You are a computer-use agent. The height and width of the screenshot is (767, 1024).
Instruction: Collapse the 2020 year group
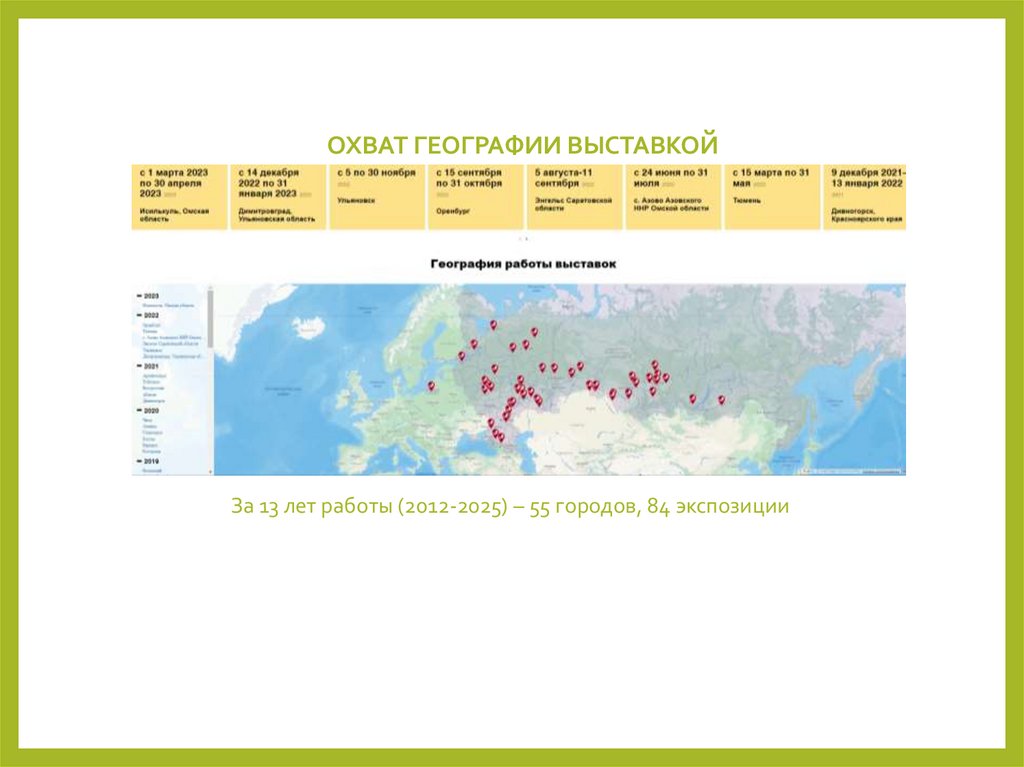click(139, 411)
